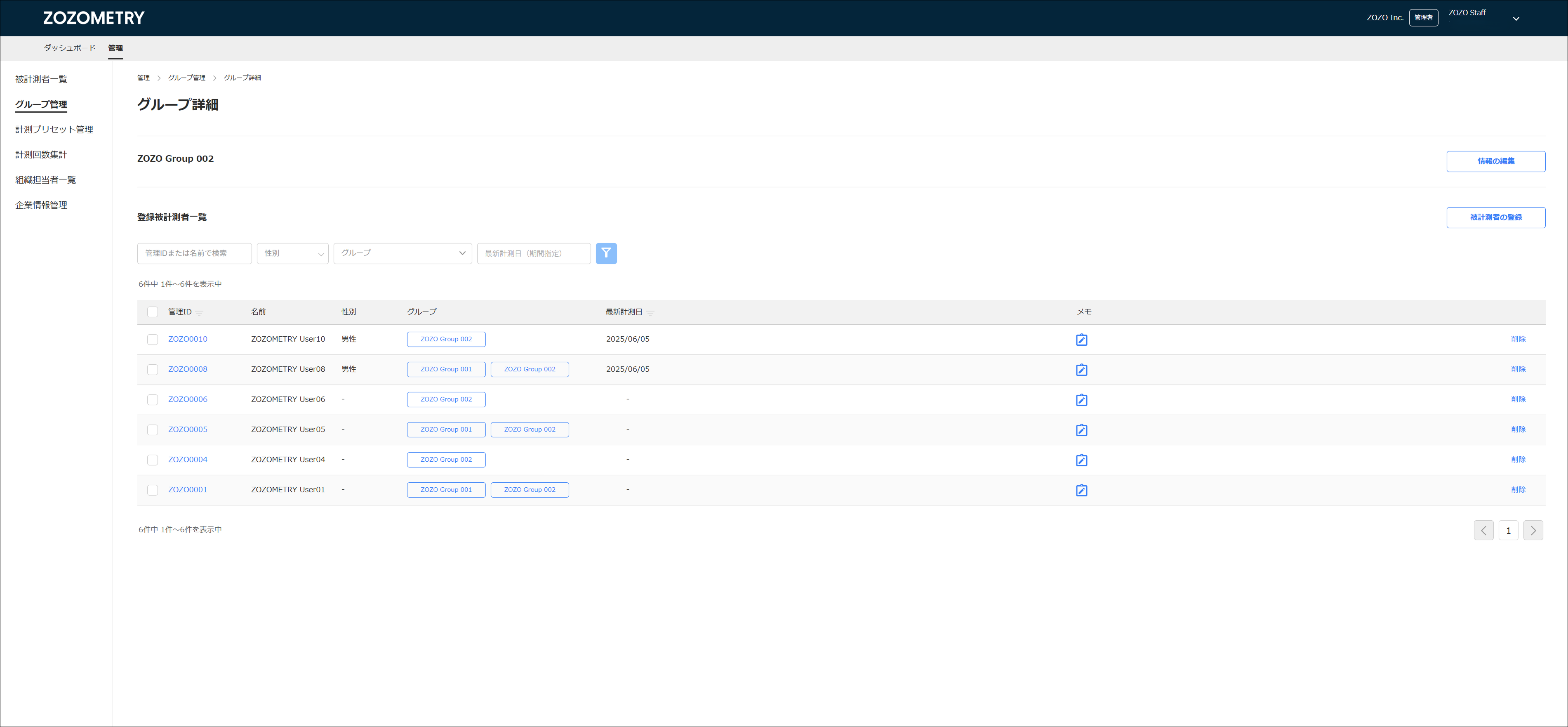Go to next page arrow
Image resolution: width=1568 pixels, height=727 pixels.
[1533, 530]
